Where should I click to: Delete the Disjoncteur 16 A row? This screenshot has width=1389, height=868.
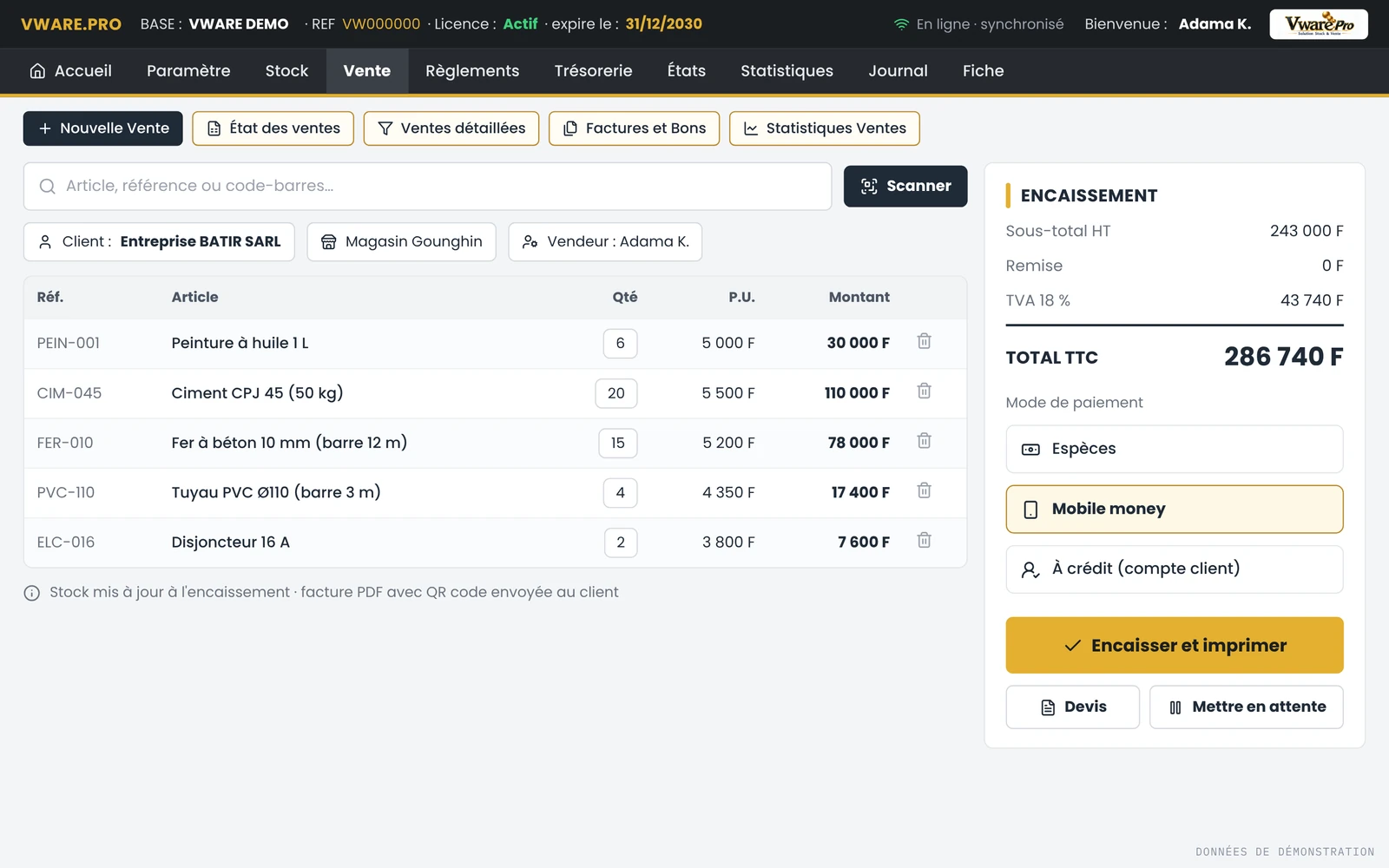(x=925, y=540)
